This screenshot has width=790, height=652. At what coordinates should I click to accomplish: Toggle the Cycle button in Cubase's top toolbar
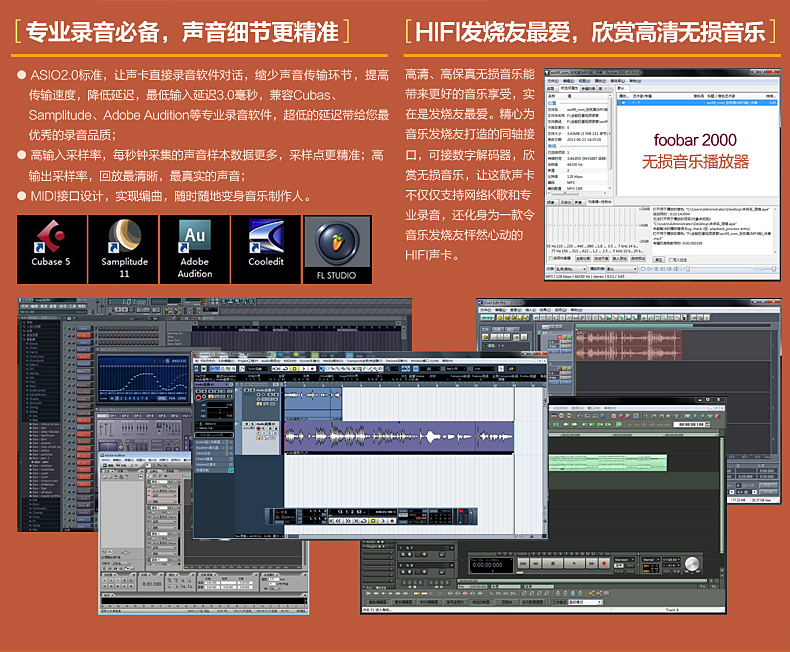click(x=286, y=368)
